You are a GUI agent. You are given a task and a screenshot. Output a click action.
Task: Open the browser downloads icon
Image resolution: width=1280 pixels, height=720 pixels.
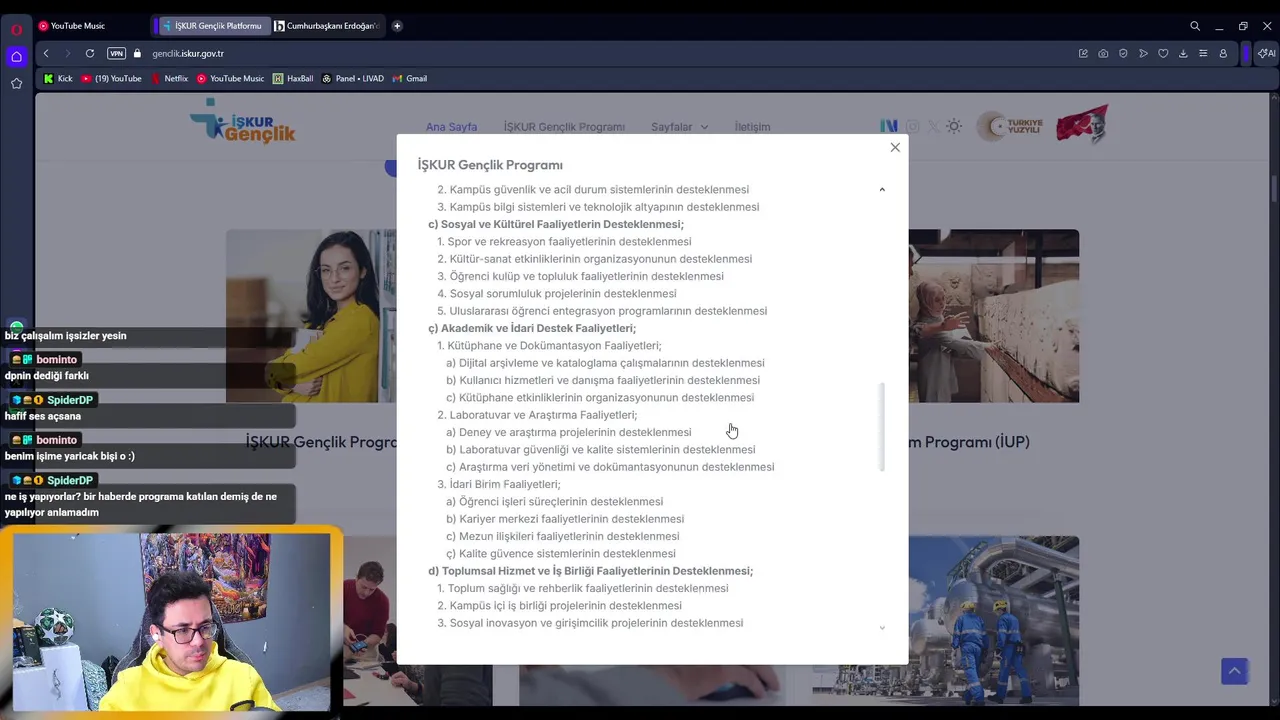click(x=1183, y=53)
